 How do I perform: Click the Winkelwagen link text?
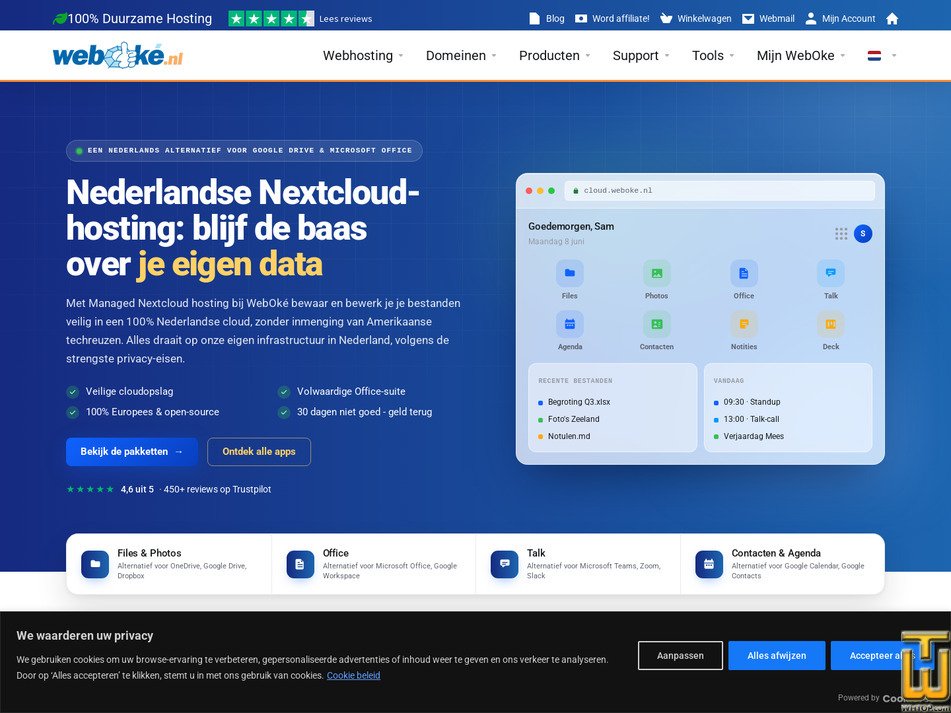[x=704, y=19]
